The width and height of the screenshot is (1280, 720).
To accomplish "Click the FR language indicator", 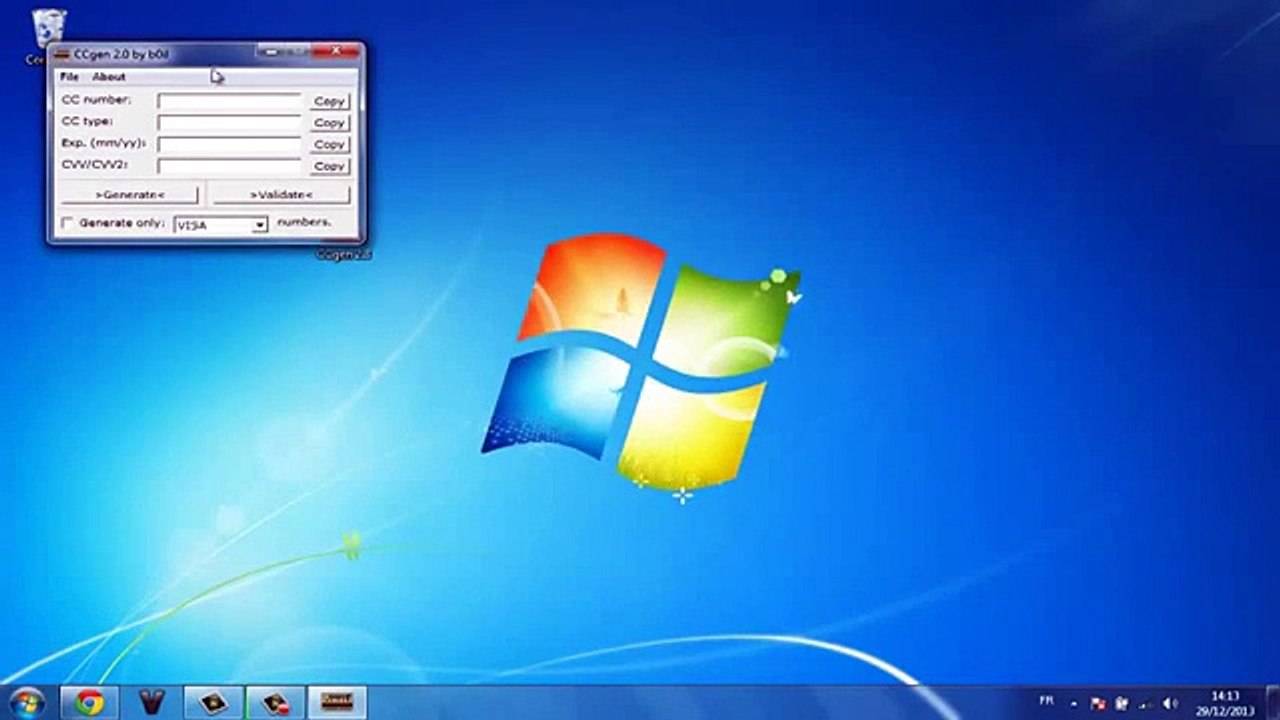I will coord(1046,702).
